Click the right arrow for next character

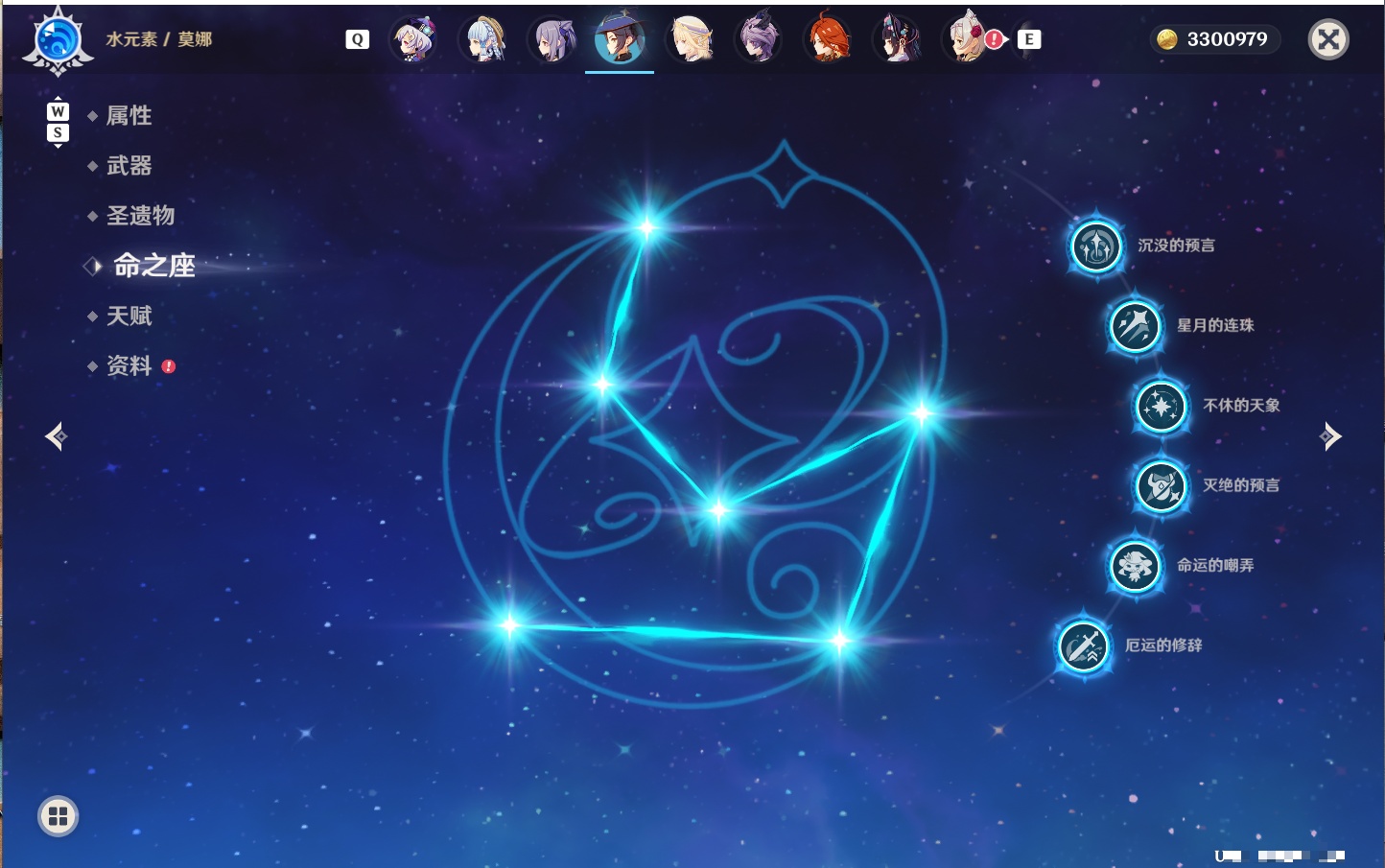click(x=1330, y=436)
